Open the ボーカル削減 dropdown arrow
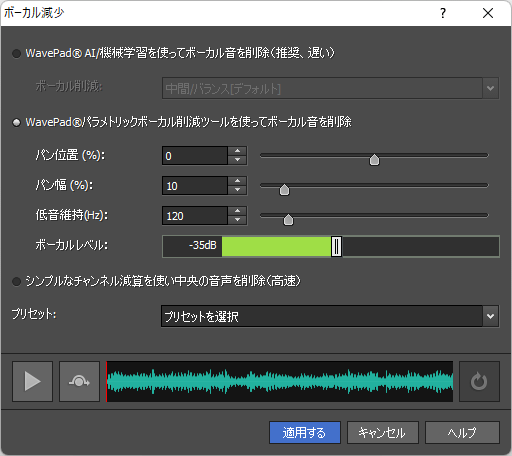The height and width of the screenshot is (456, 512). click(x=490, y=88)
